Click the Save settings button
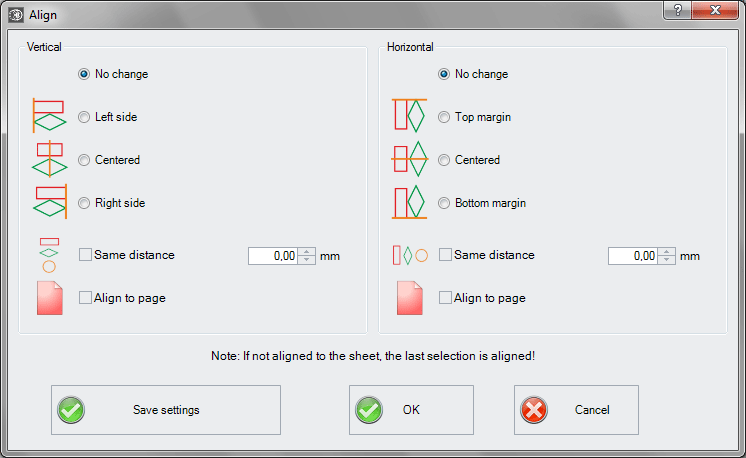 [166, 410]
